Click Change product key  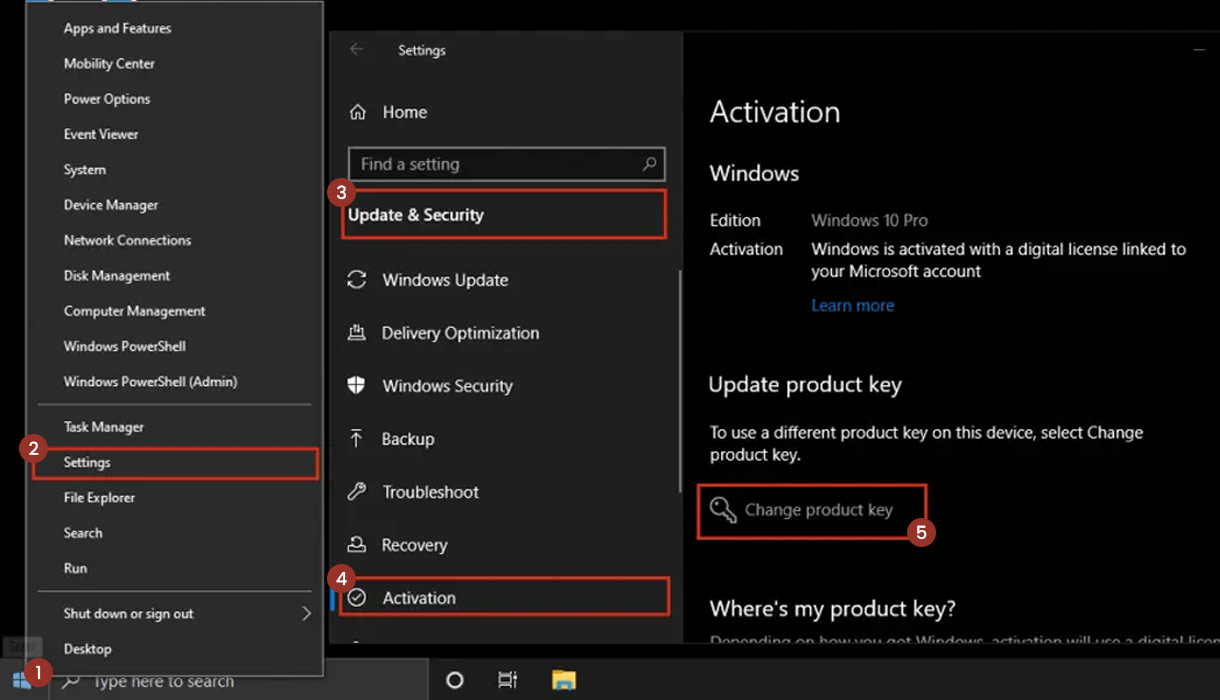[818, 510]
